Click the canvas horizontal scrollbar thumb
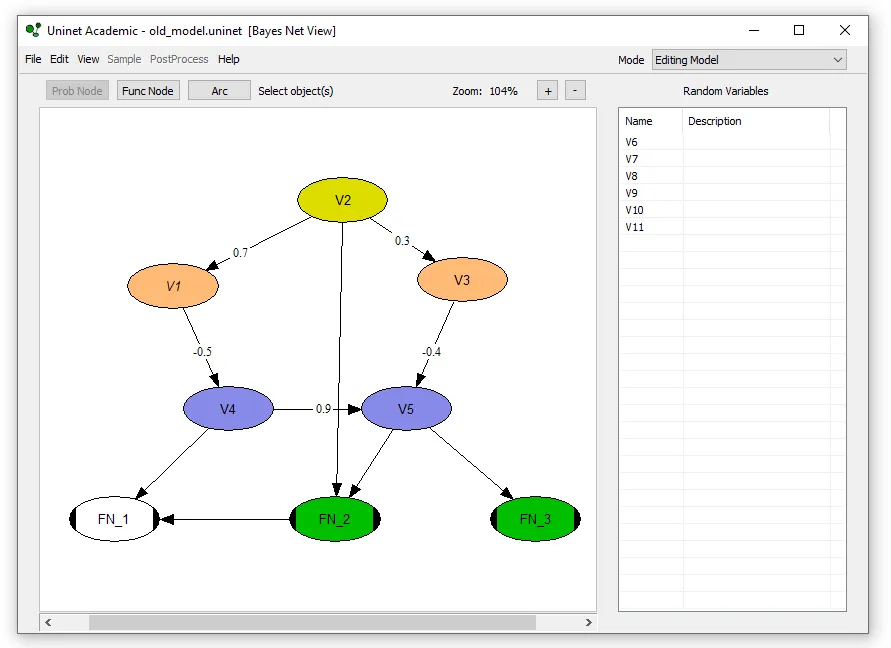The width and height of the screenshot is (891, 648). click(x=313, y=622)
